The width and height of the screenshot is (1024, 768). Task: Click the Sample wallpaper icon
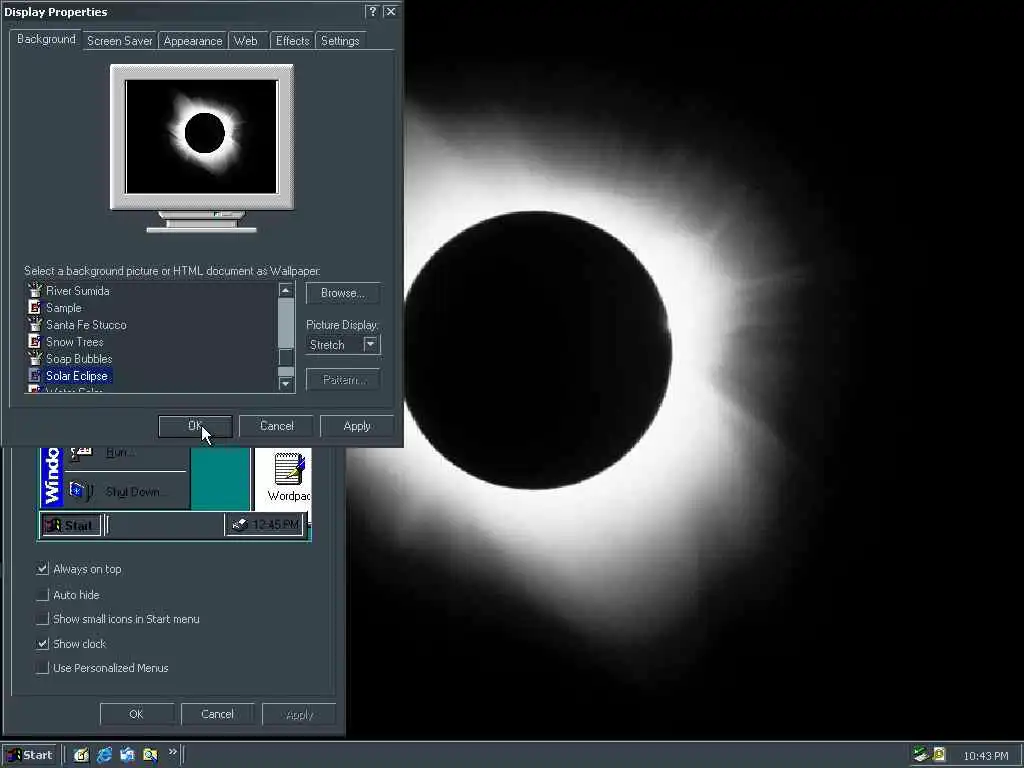pos(35,308)
